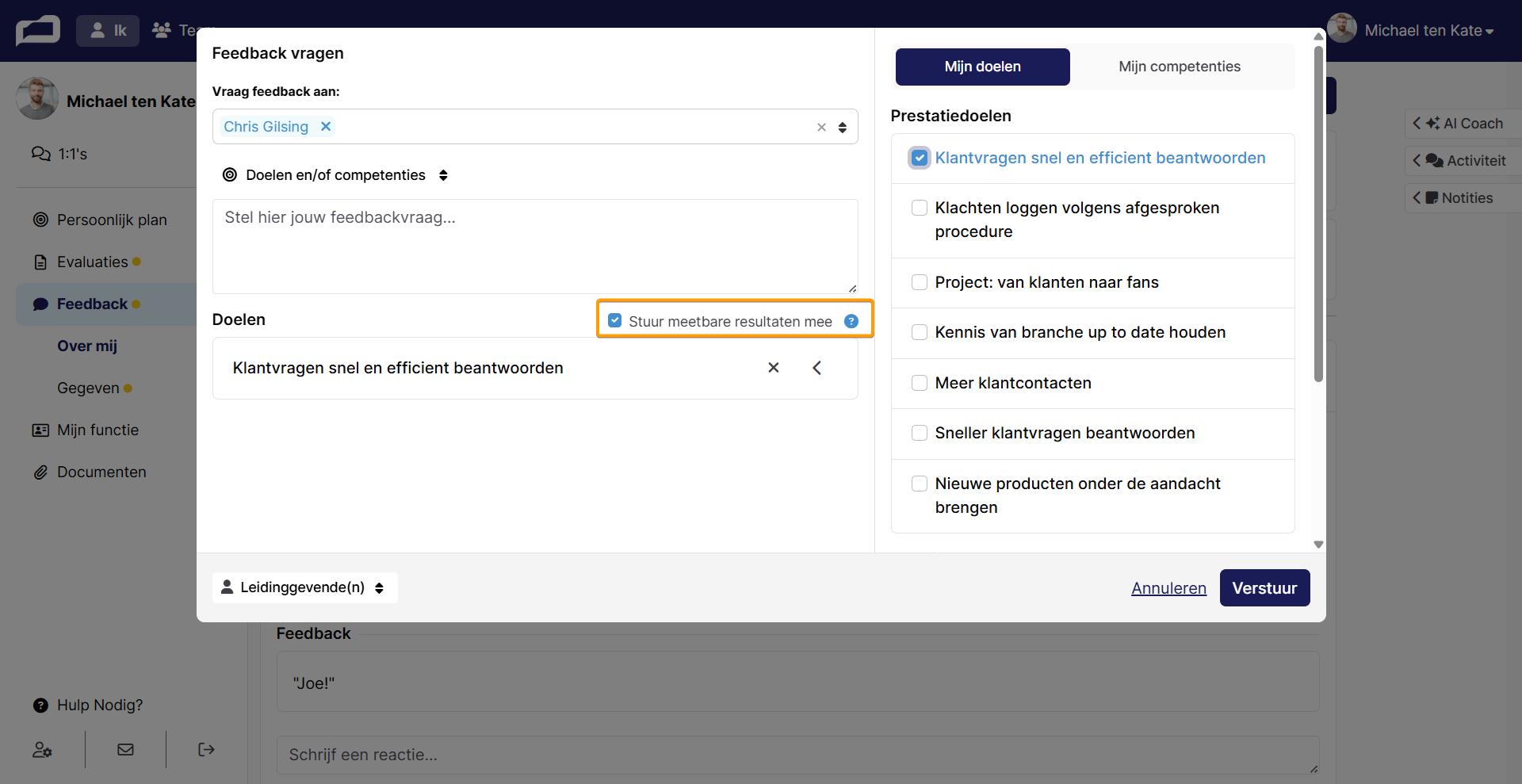Click the target icon beside Persoonlijk plan

pos(40,220)
